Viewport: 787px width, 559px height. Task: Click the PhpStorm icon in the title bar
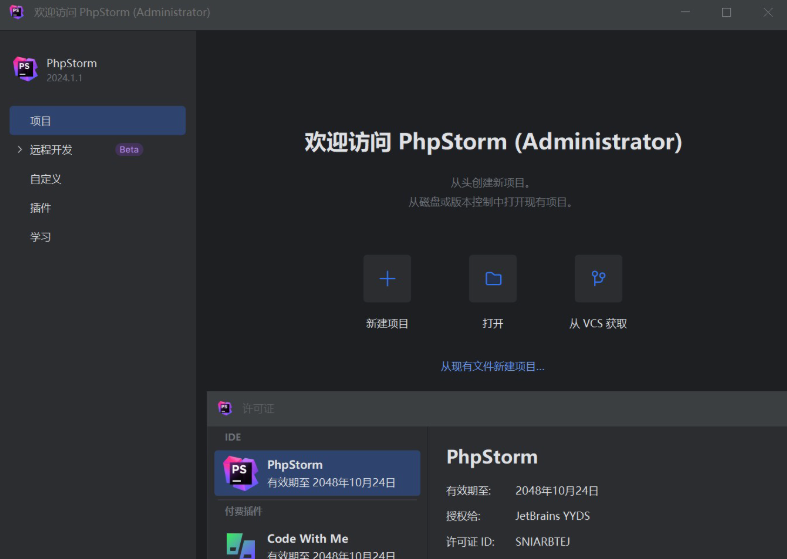coord(17,12)
